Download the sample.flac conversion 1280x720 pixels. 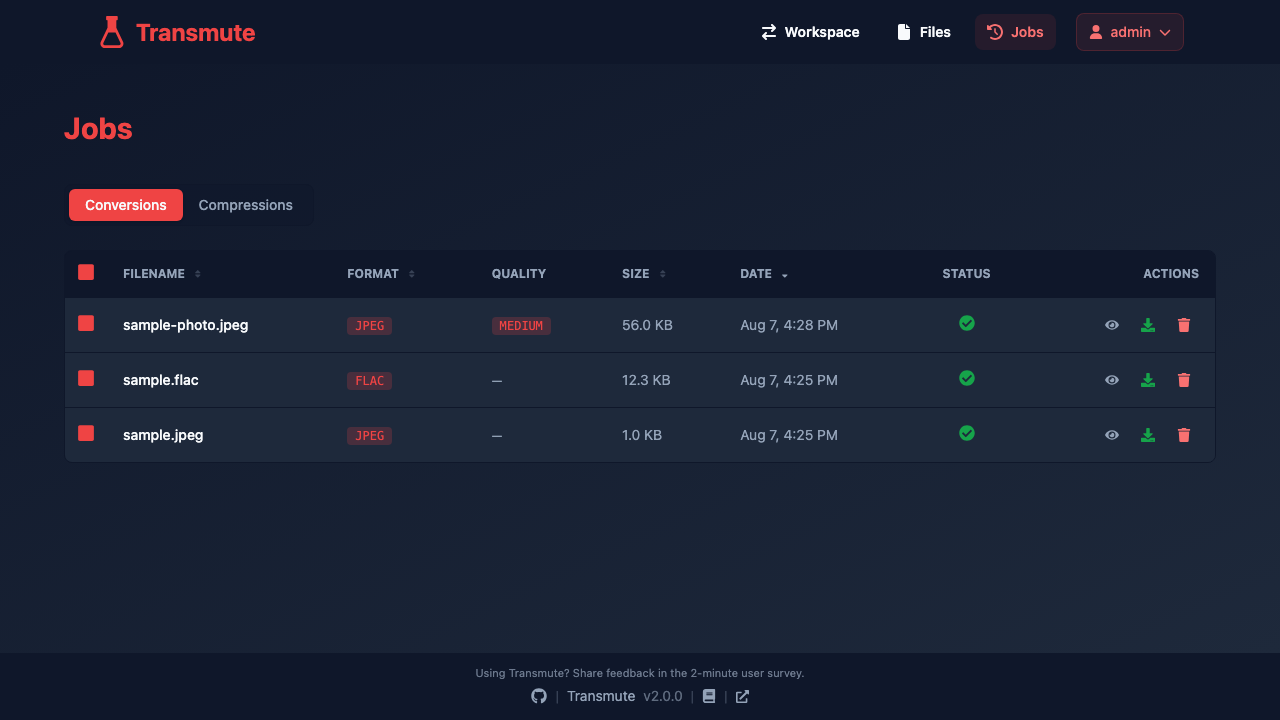pos(1148,380)
